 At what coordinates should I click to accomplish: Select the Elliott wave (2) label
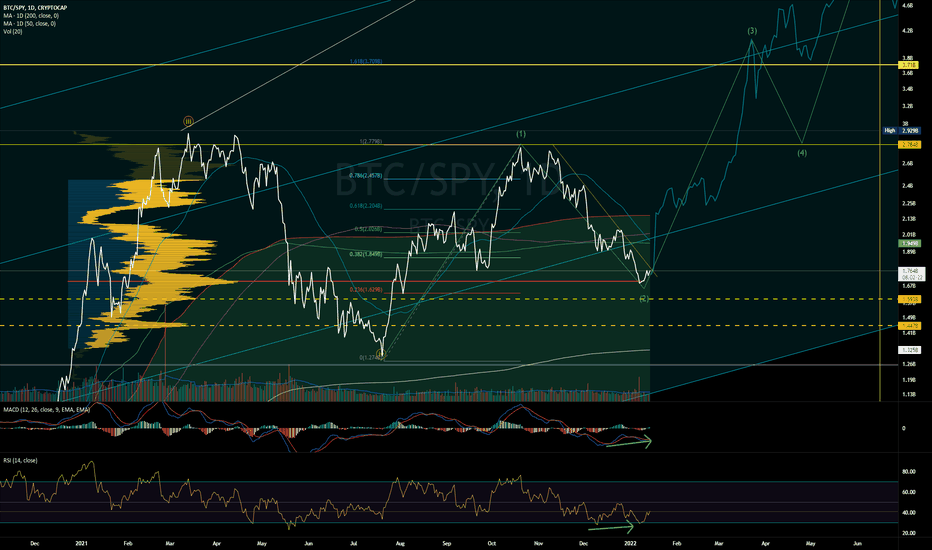tap(644, 298)
